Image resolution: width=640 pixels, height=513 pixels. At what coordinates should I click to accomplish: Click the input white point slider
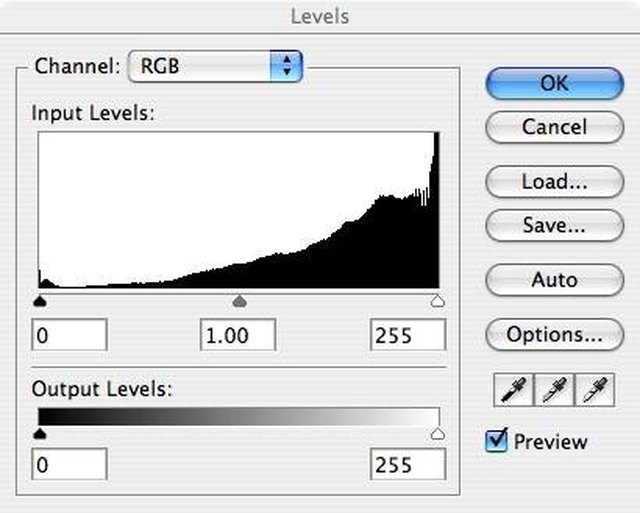pyautogui.click(x=438, y=302)
